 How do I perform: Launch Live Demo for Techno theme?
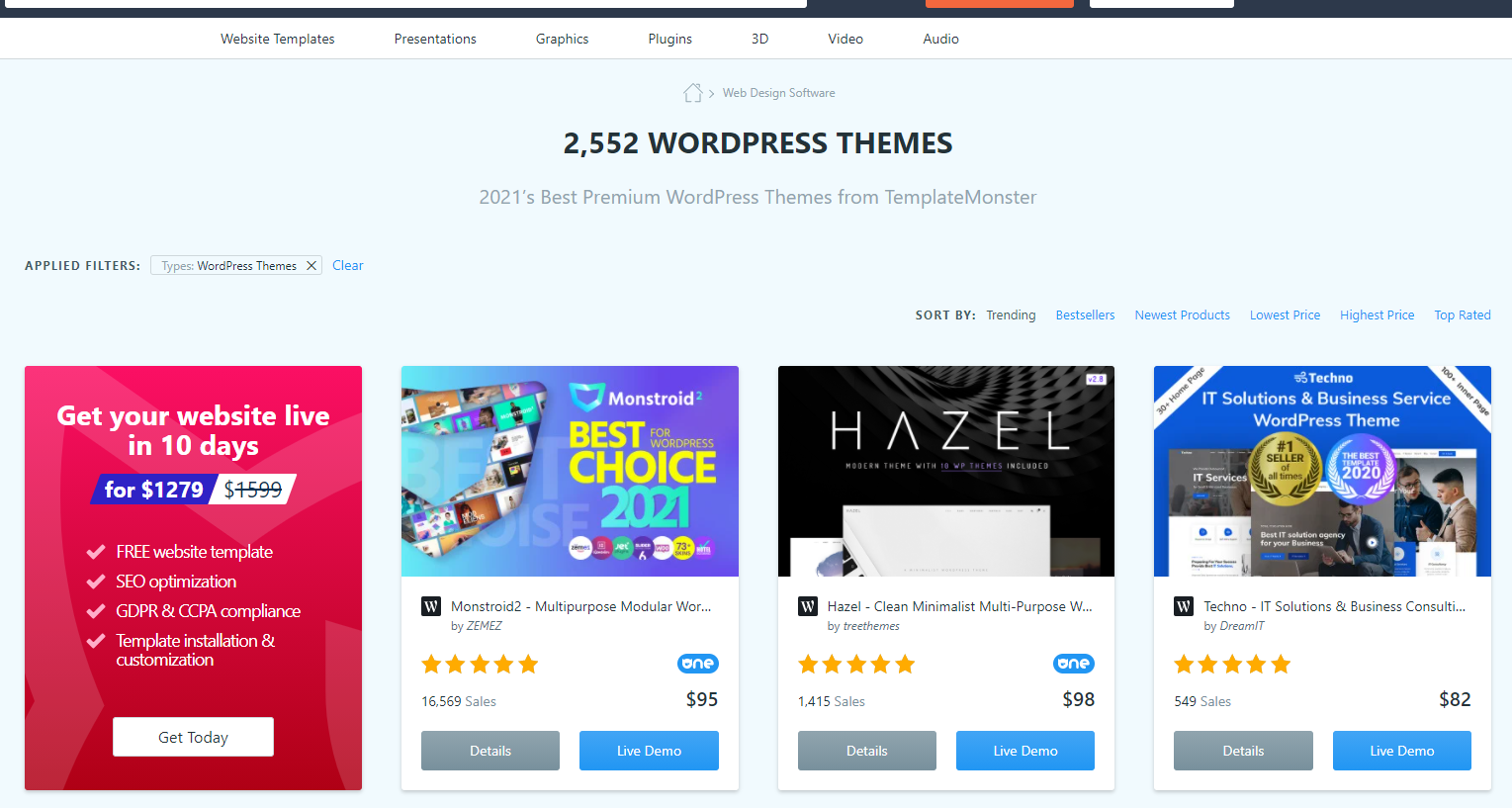click(x=1402, y=751)
